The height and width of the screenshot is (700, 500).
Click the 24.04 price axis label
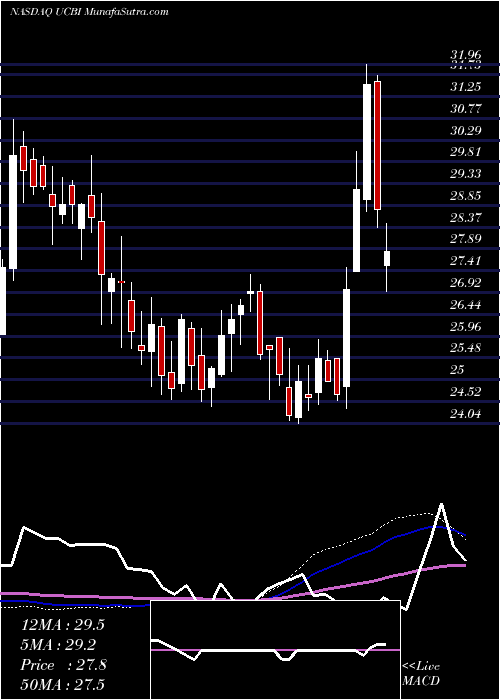click(x=466, y=413)
